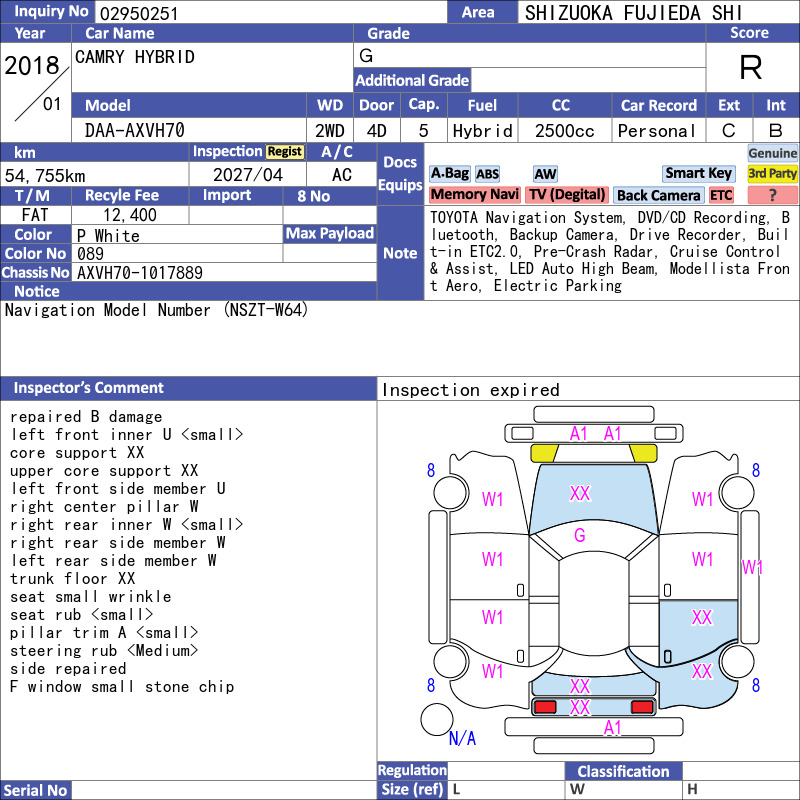Click the note about TOYOTA Navigation System
This screenshot has width=800, height=800.
click(x=610, y=252)
